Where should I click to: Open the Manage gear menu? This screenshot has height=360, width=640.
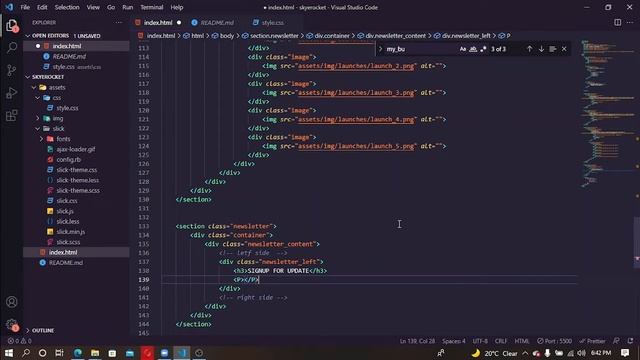(x=11, y=325)
